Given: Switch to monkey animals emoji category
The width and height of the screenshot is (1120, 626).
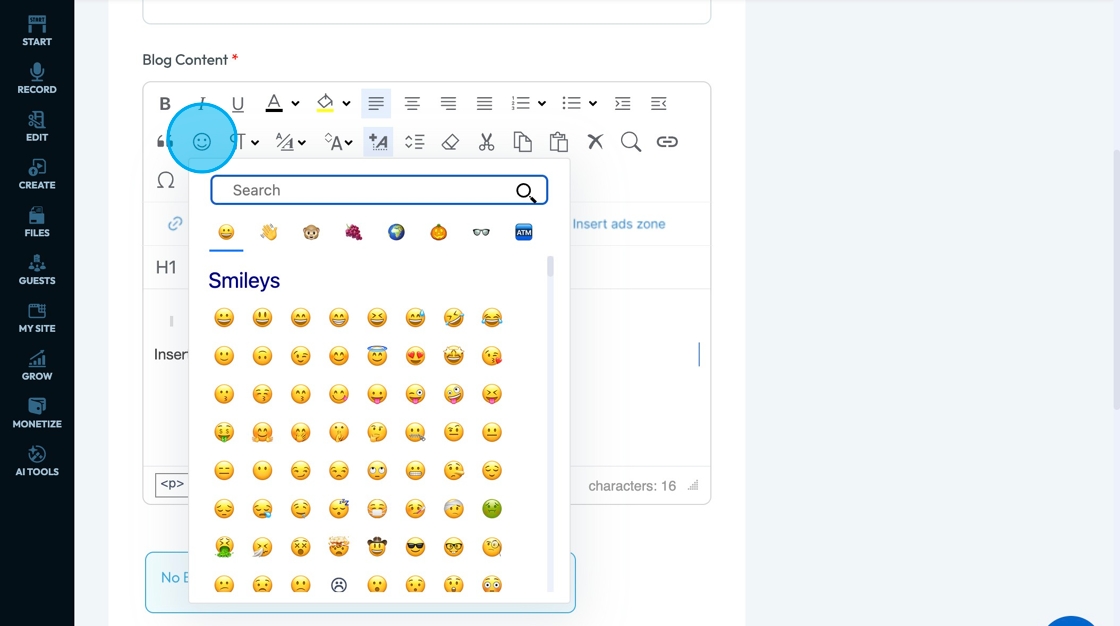Looking at the screenshot, I should click(311, 232).
